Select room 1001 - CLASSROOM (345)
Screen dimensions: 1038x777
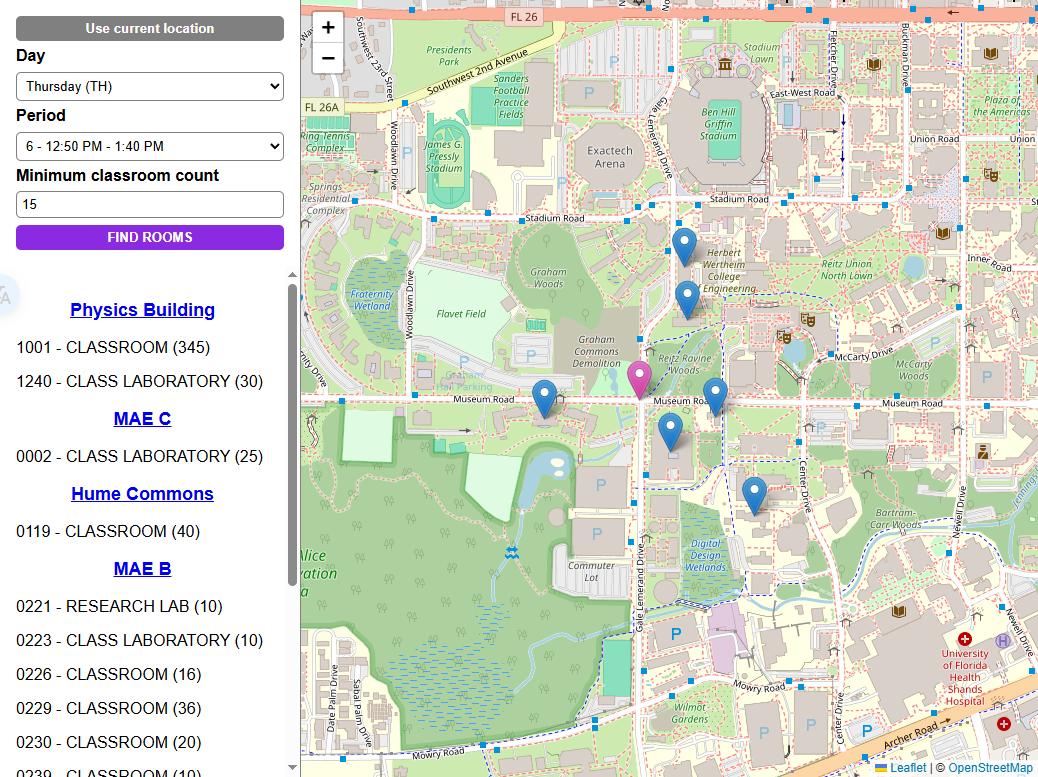pyautogui.click(x=113, y=347)
